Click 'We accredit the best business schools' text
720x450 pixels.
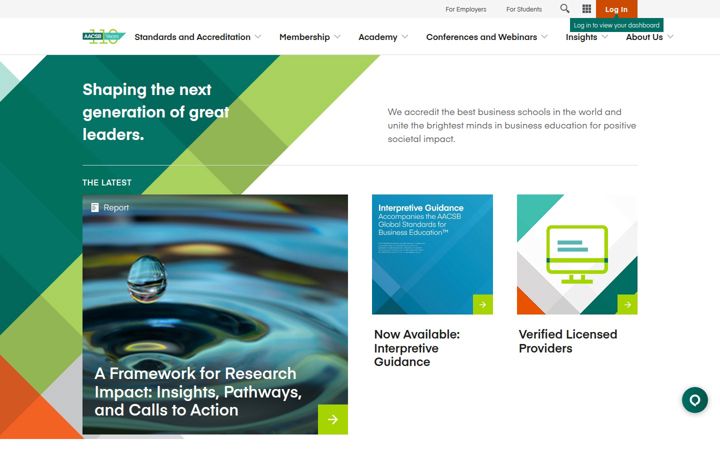(512, 125)
